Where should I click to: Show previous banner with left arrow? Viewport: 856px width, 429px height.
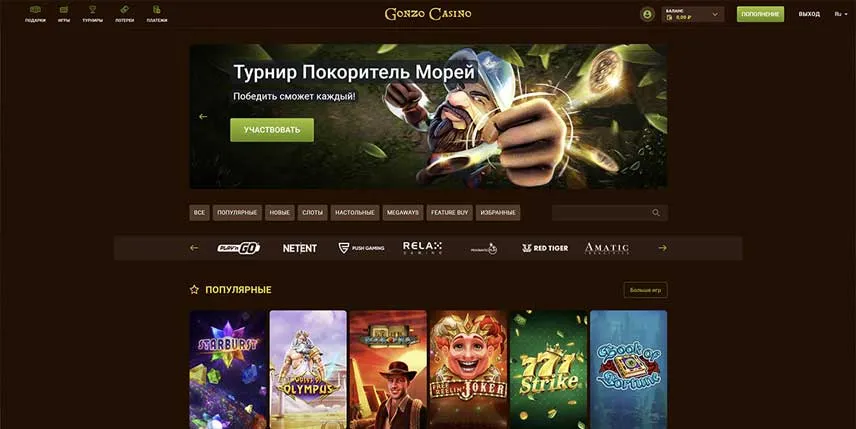tap(203, 116)
